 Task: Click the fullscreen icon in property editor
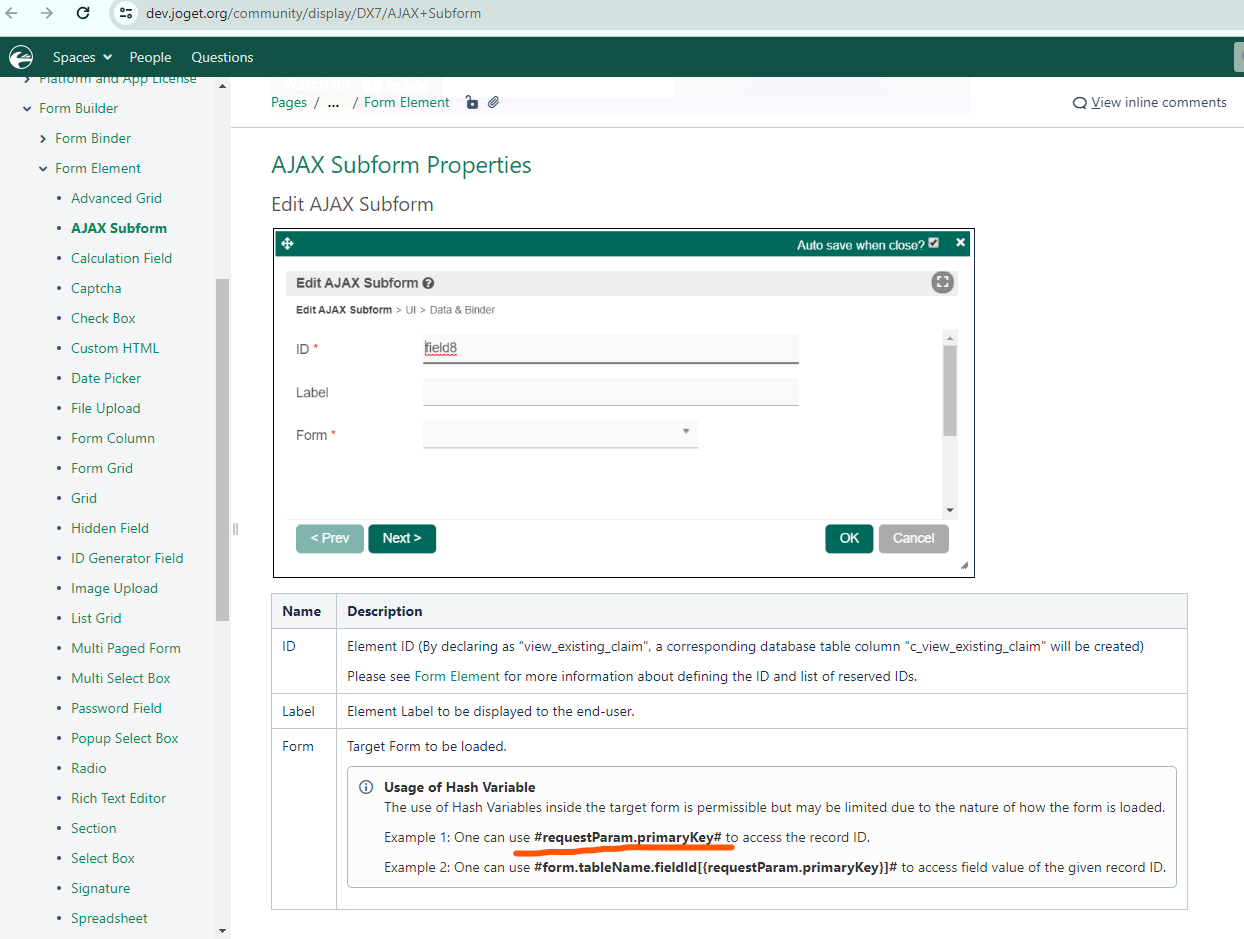tap(942, 282)
